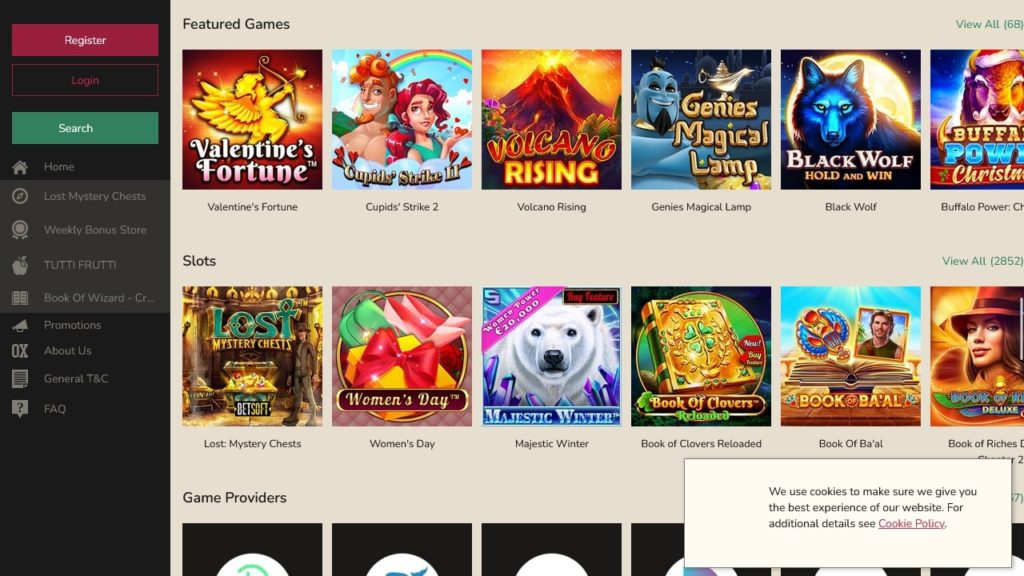Launch Valentine's Fortune game thumbnail
This screenshot has width=1024, height=576.
[252, 120]
